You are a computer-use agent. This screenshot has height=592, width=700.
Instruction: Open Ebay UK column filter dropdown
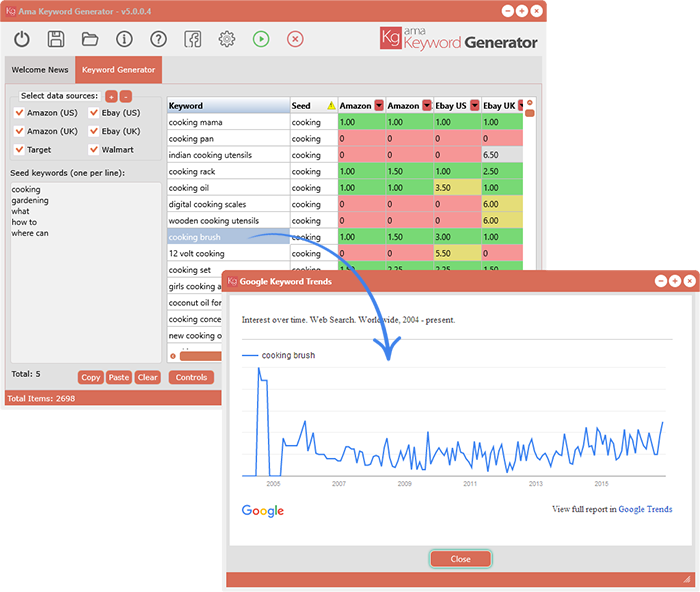[521, 105]
